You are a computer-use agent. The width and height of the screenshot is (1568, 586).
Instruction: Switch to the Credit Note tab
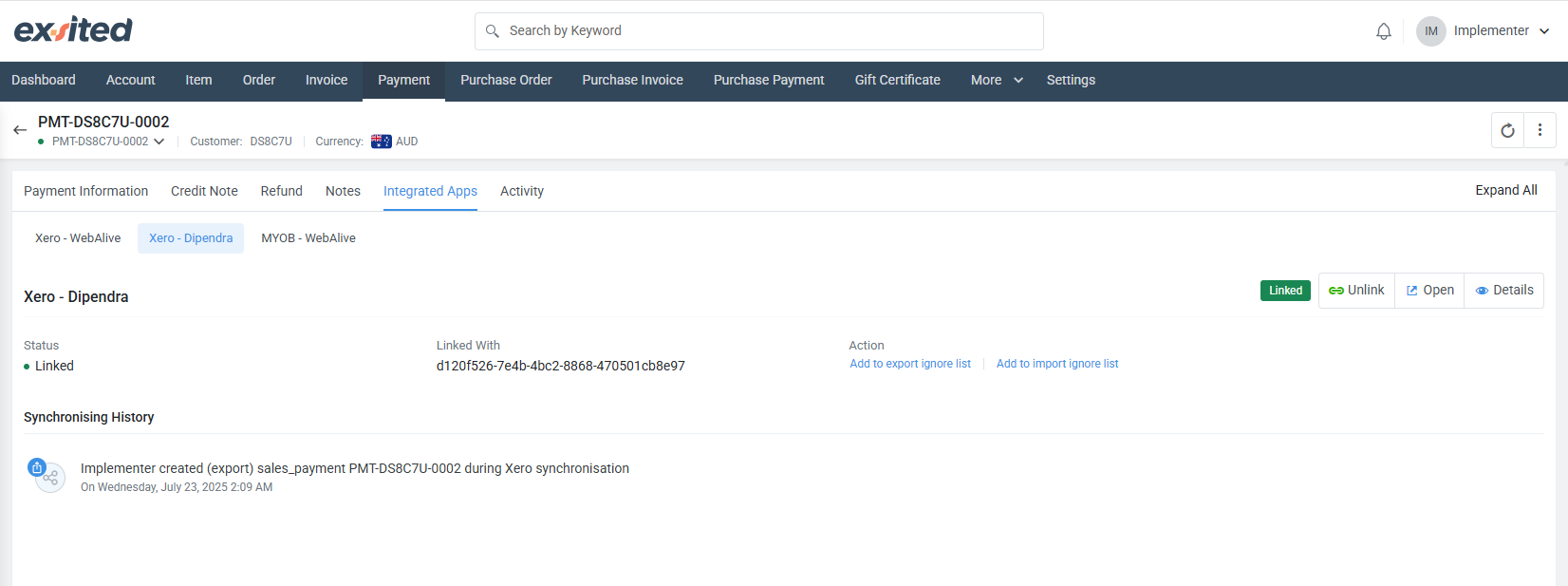click(204, 191)
